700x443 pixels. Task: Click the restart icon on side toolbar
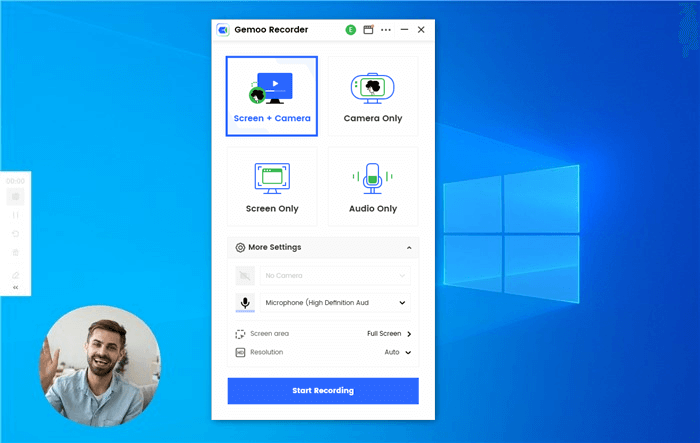point(16,234)
